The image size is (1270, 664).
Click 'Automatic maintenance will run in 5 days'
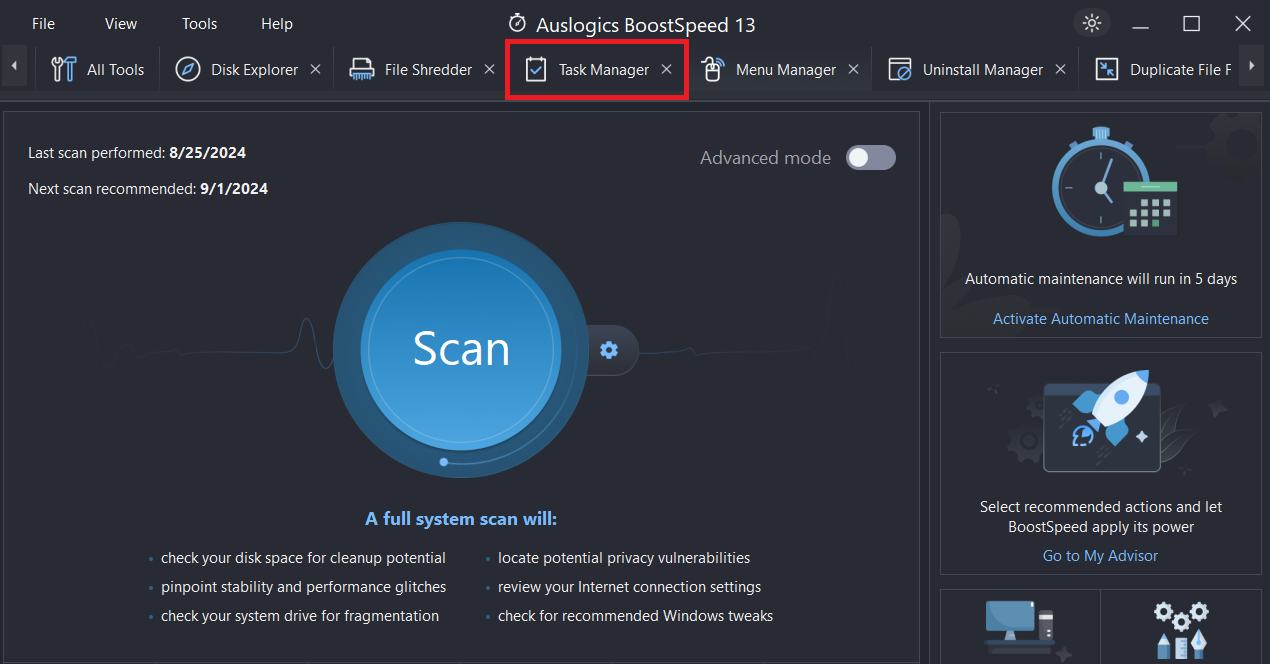(1101, 279)
